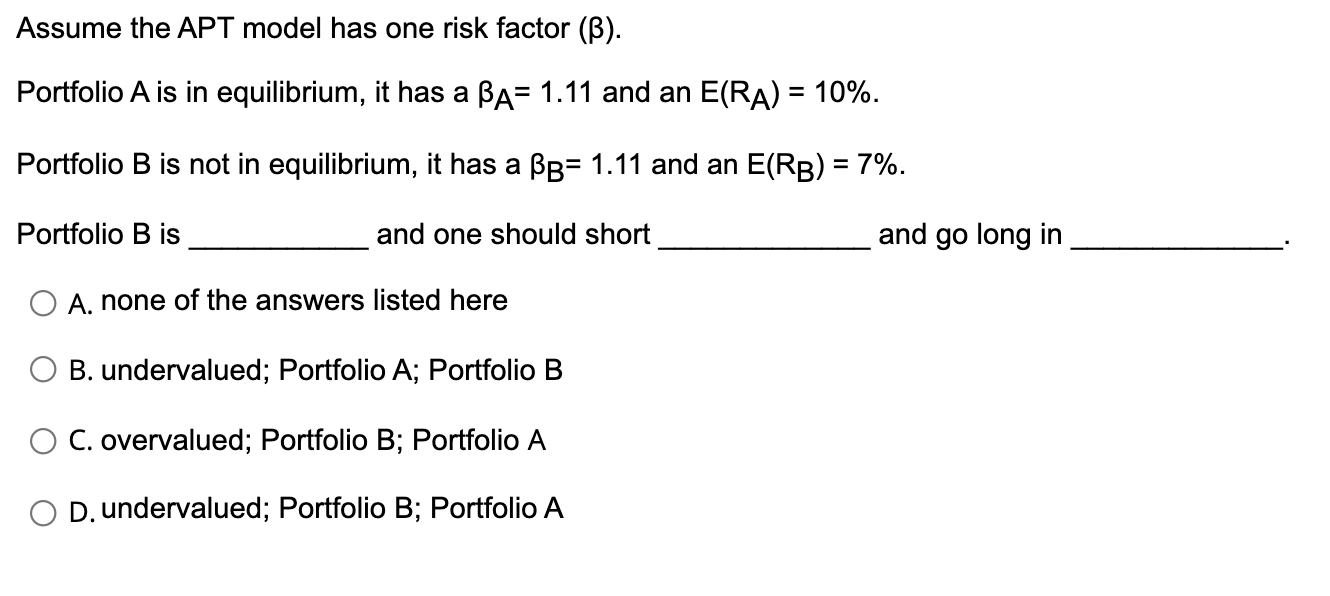Click the label text 'B.'

[x=77, y=371]
